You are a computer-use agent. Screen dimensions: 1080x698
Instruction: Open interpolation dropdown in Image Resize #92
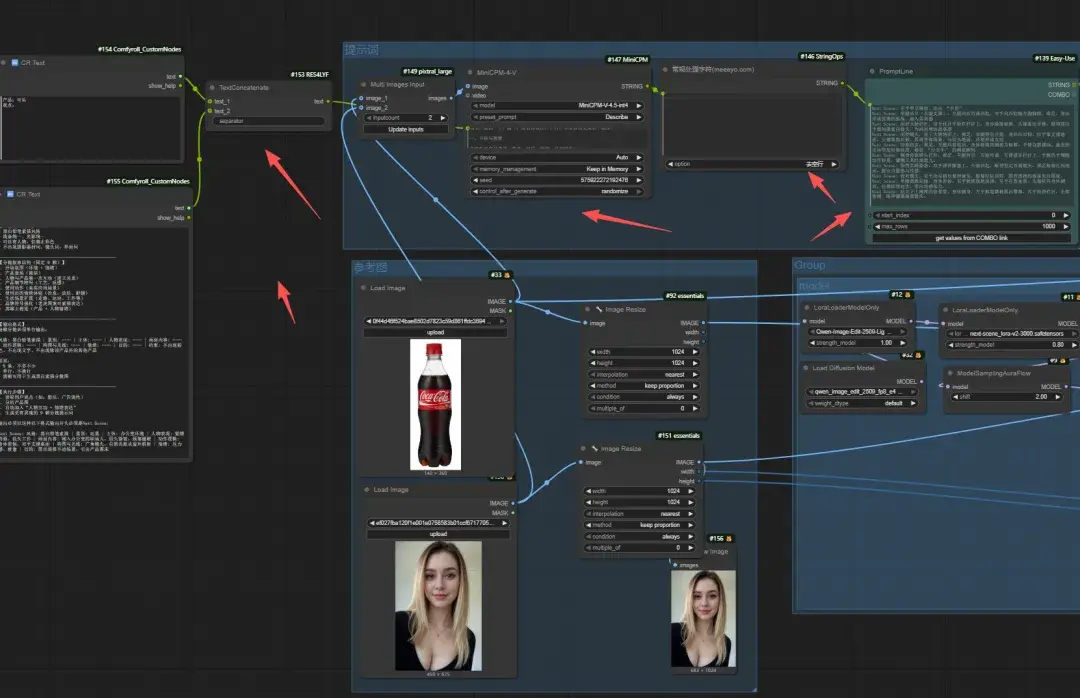coord(644,374)
